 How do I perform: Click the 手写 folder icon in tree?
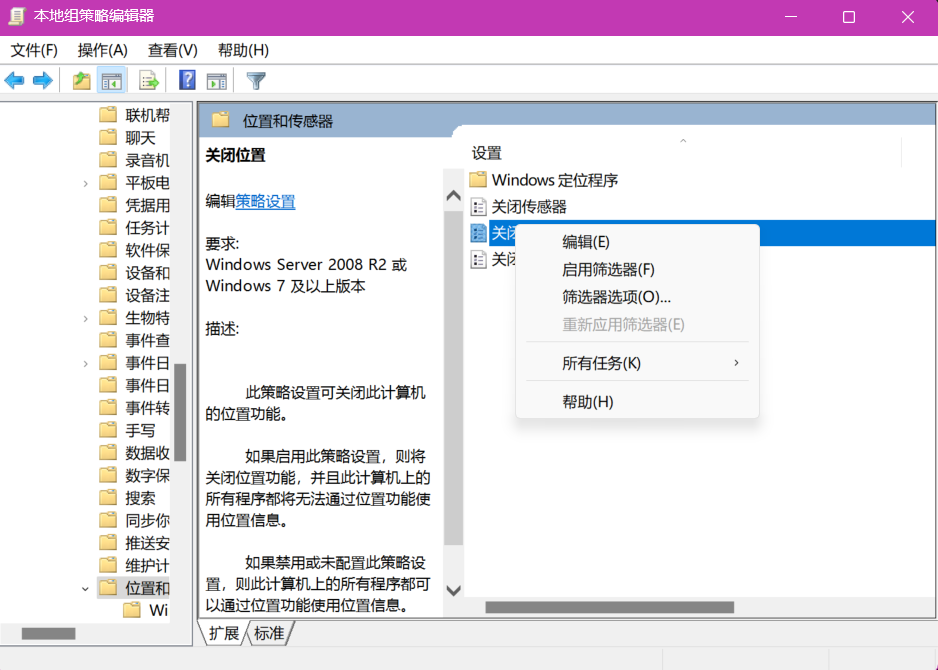click(x=108, y=430)
